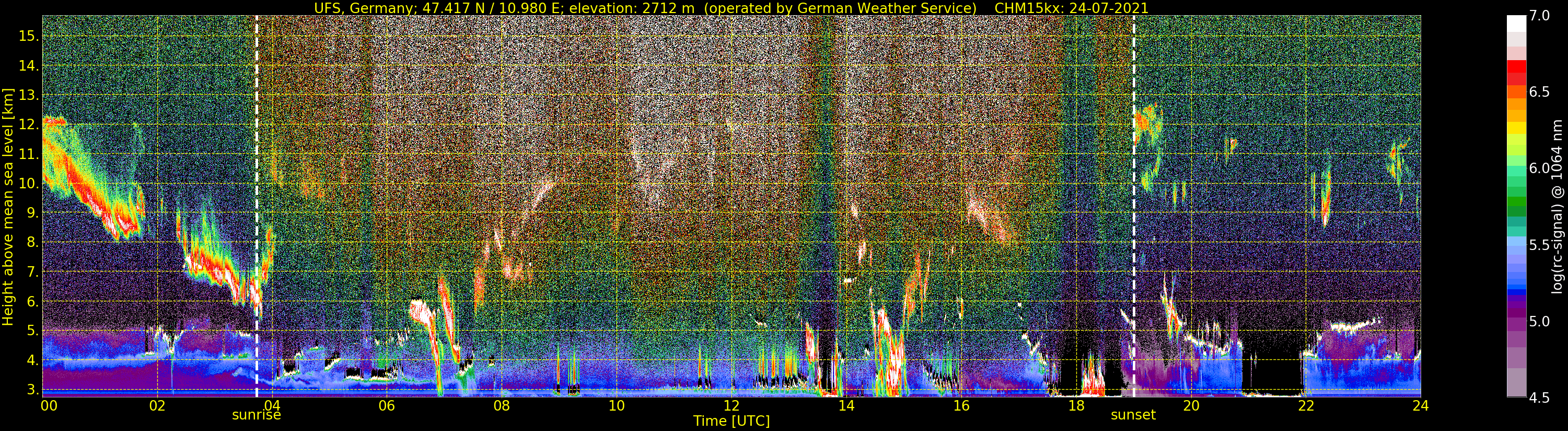Click the dashed white sunset line
Image resolution: width=1568 pixels, height=431 pixels.
click(1133, 206)
